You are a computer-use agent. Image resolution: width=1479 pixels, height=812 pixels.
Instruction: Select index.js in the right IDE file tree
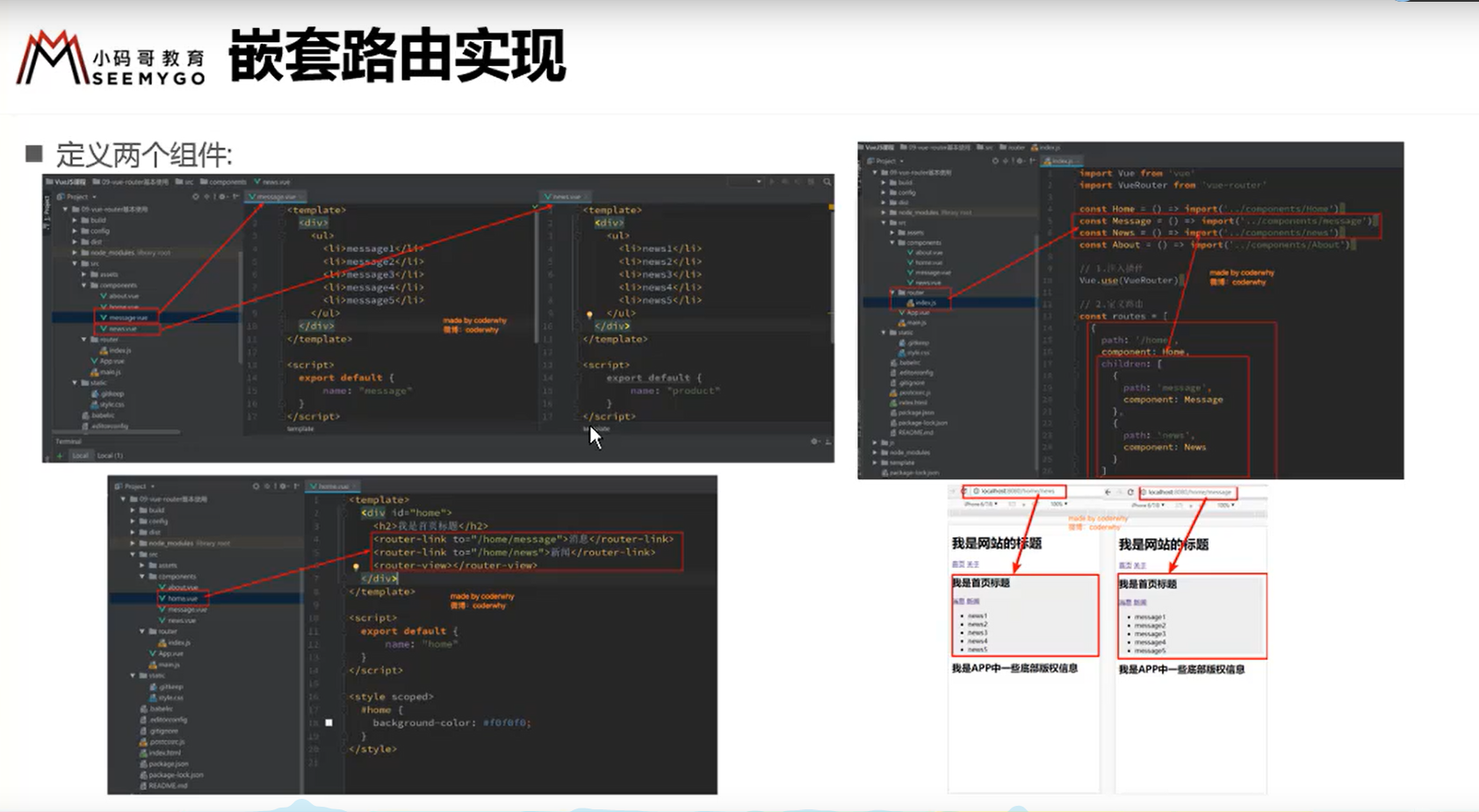coord(921,303)
